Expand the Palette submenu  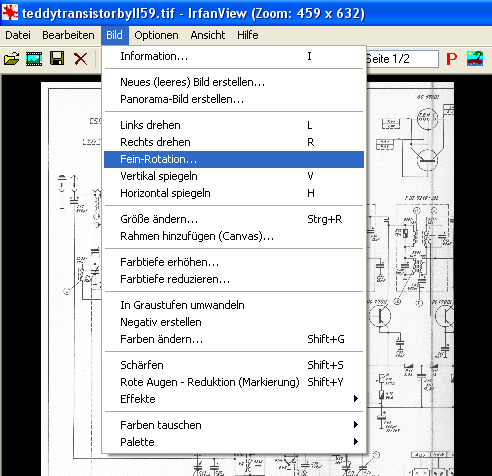[x=234, y=442]
